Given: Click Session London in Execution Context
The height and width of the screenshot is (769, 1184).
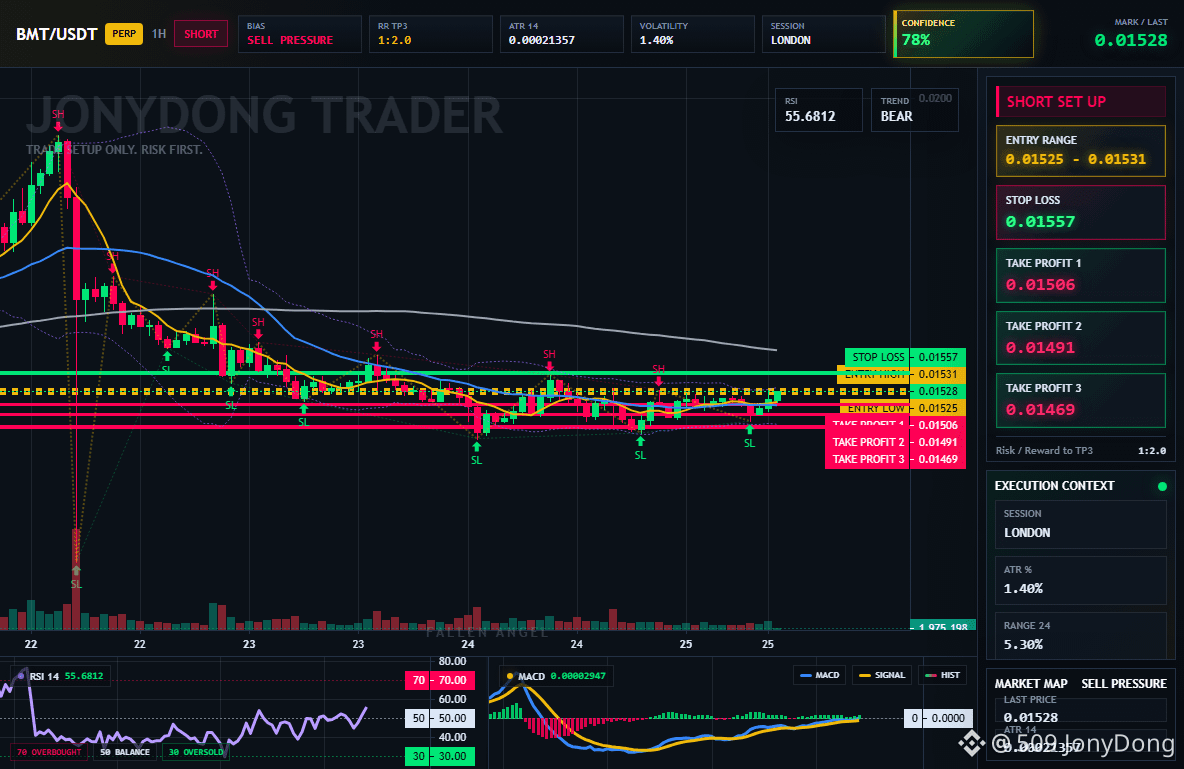Looking at the screenshot, I should pos(1081,523).
